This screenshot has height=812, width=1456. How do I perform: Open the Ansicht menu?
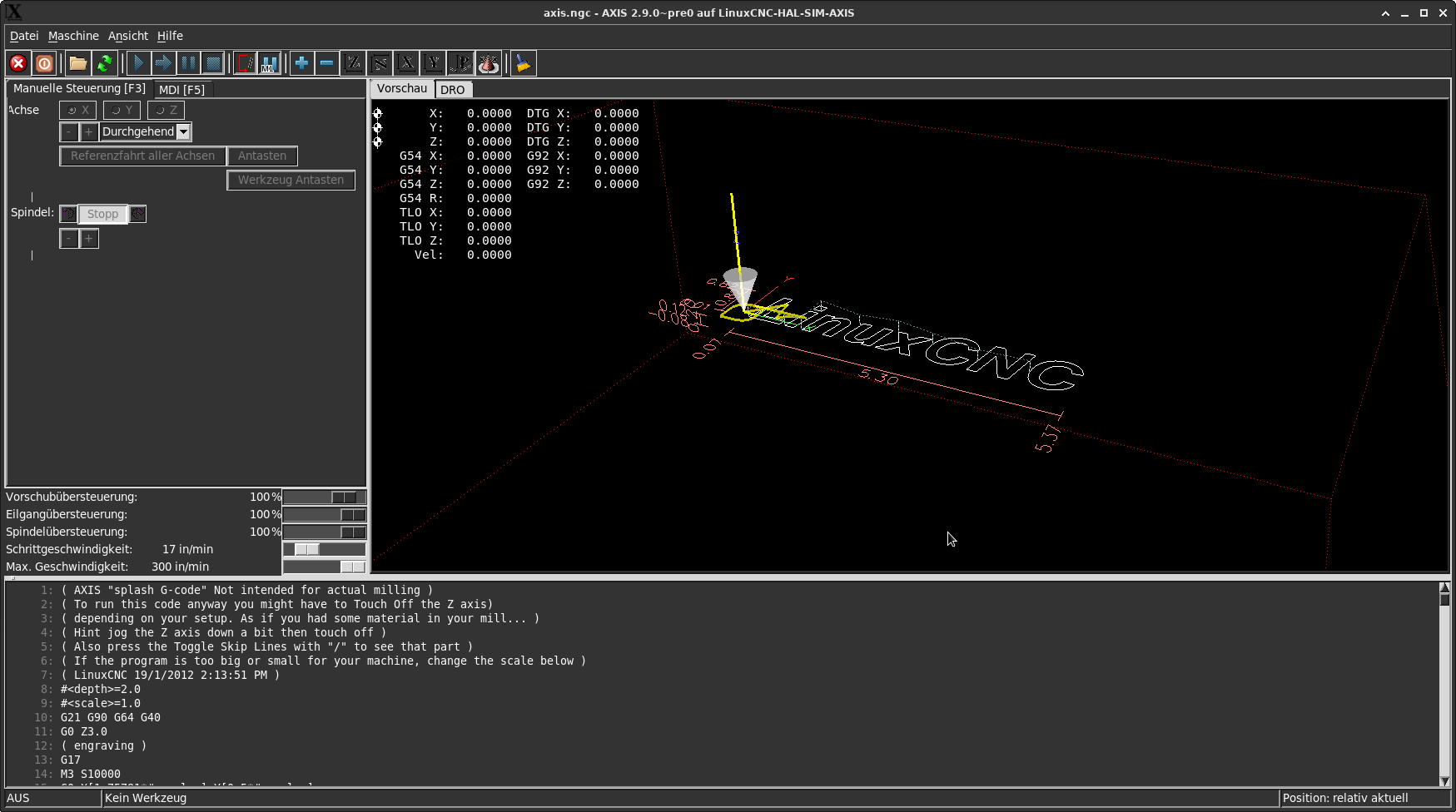point(128,36)
